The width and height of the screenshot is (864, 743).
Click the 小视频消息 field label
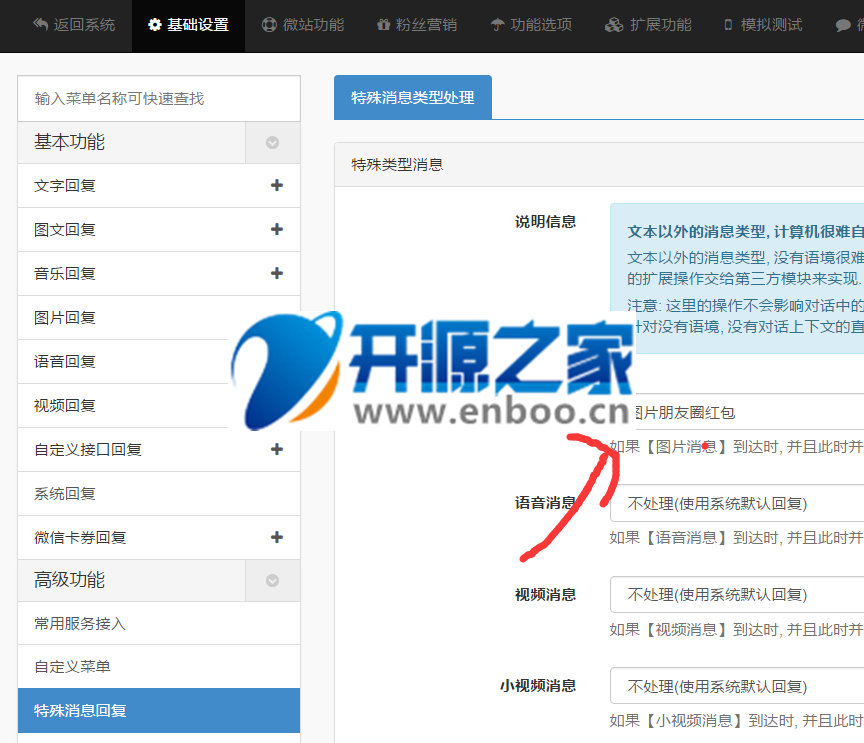pyautogui.click(x=538, y=686)
